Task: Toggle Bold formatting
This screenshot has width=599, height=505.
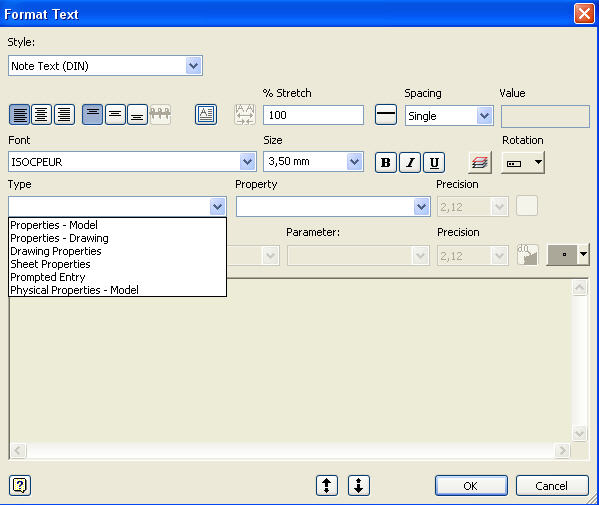Action: click(x=386, y=162)
